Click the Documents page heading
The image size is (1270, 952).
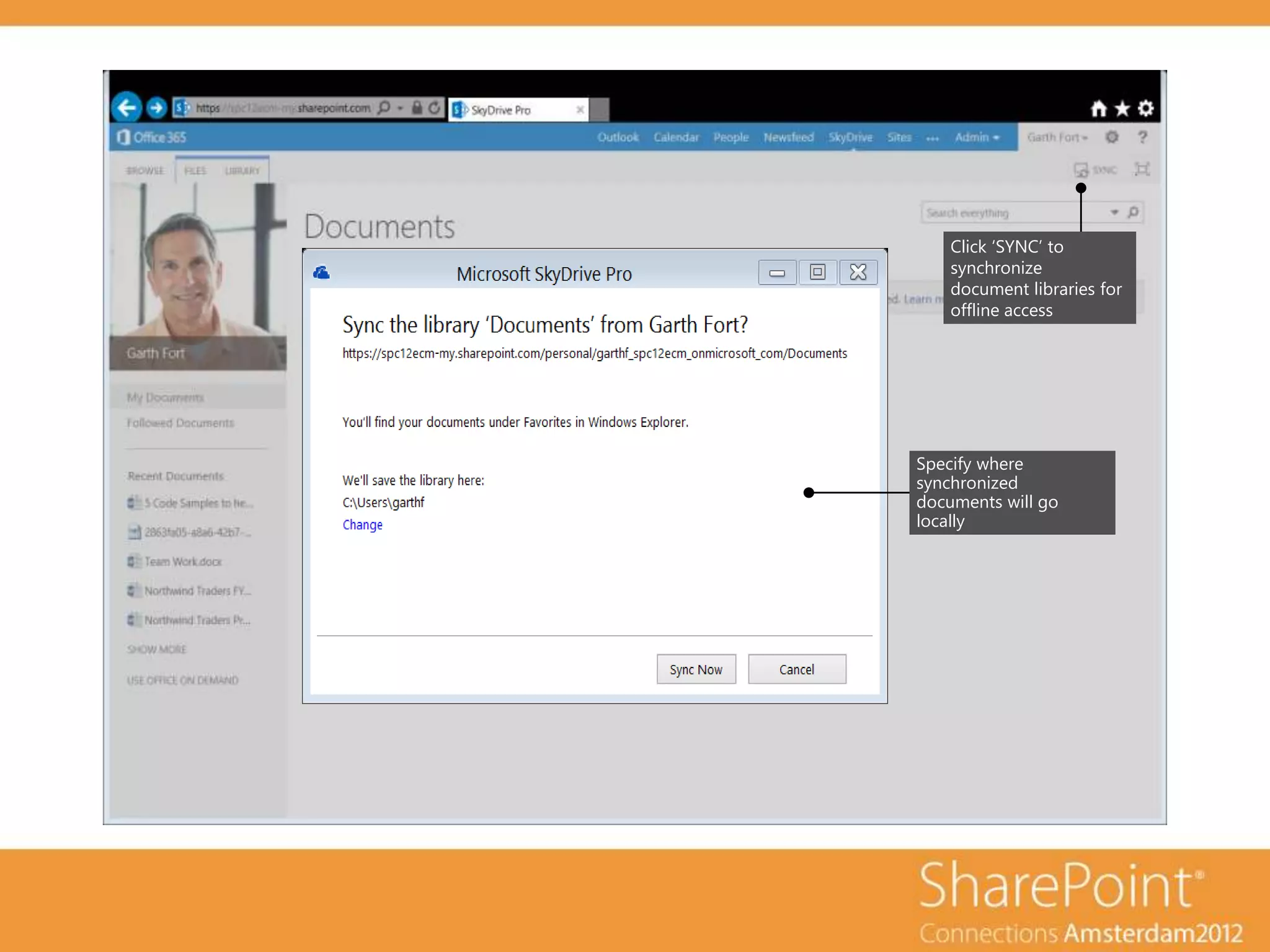(380, 226)
